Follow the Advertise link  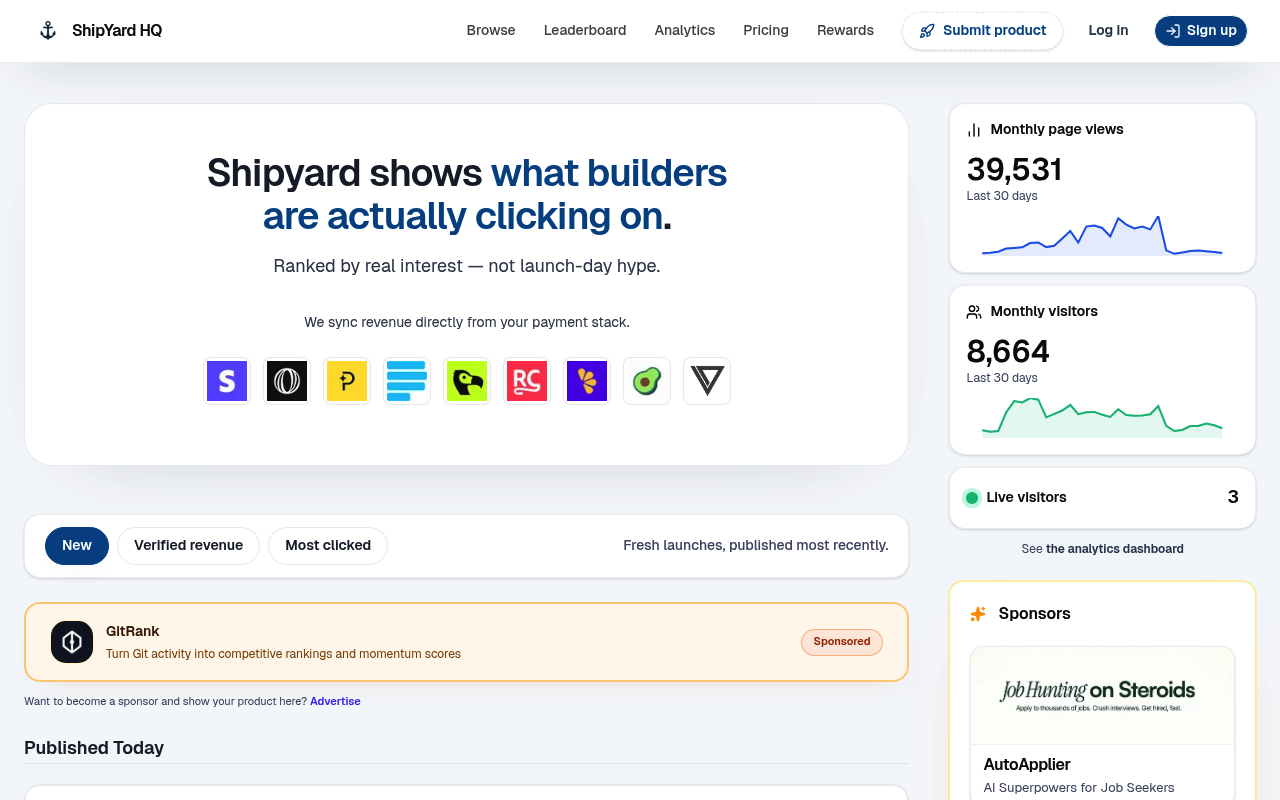pos(335,701)
